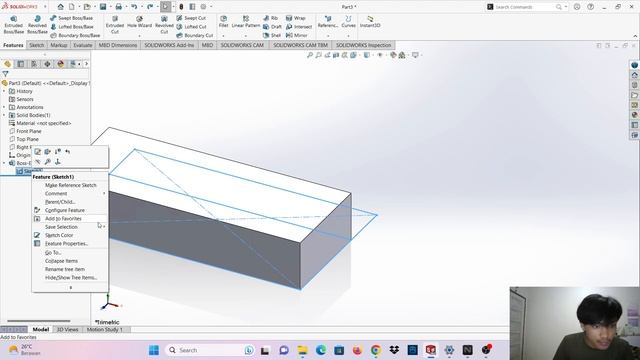Open the Curves tool

(348, 22)
